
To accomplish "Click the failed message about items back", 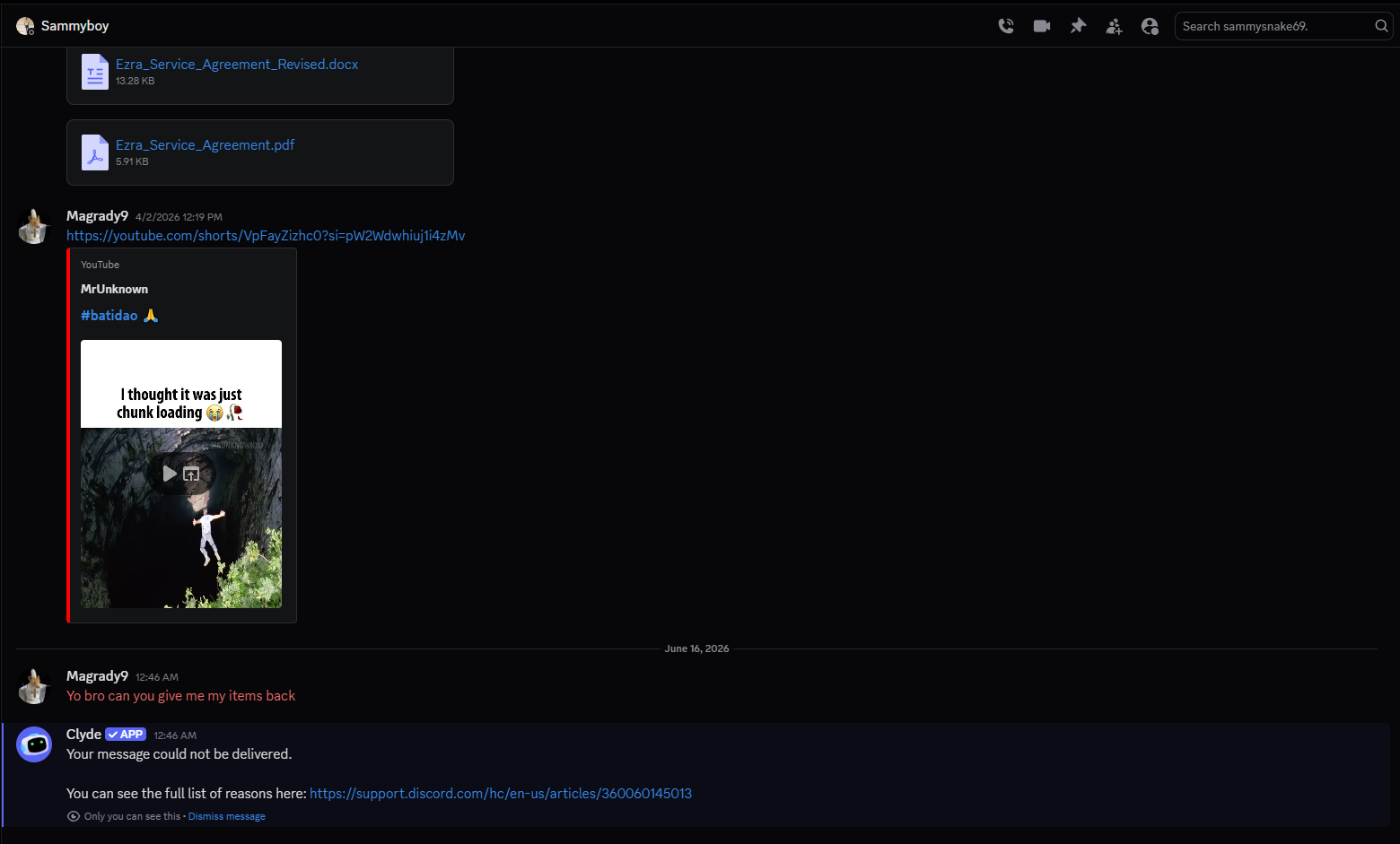I will tap(180, 696).
